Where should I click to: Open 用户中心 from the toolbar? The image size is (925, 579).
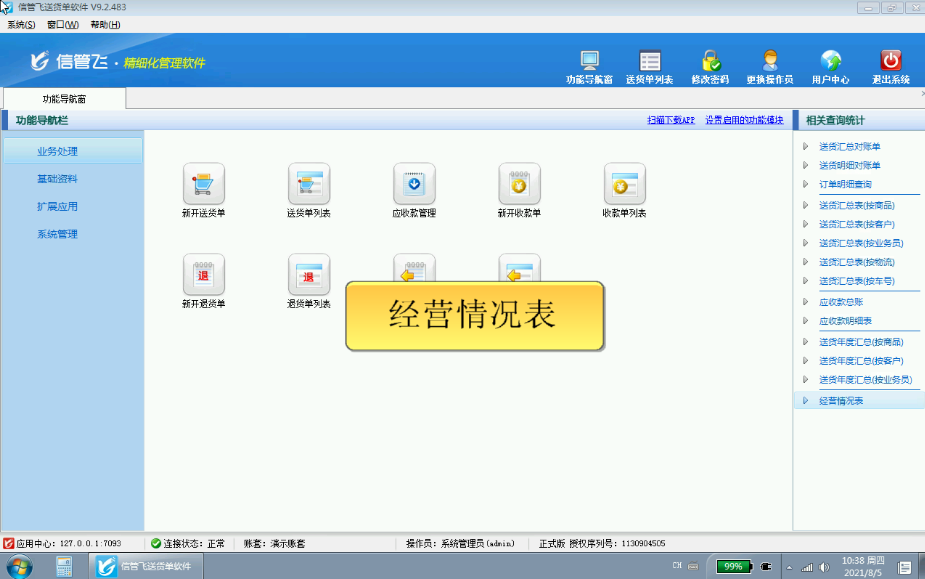tap(830, 61)
